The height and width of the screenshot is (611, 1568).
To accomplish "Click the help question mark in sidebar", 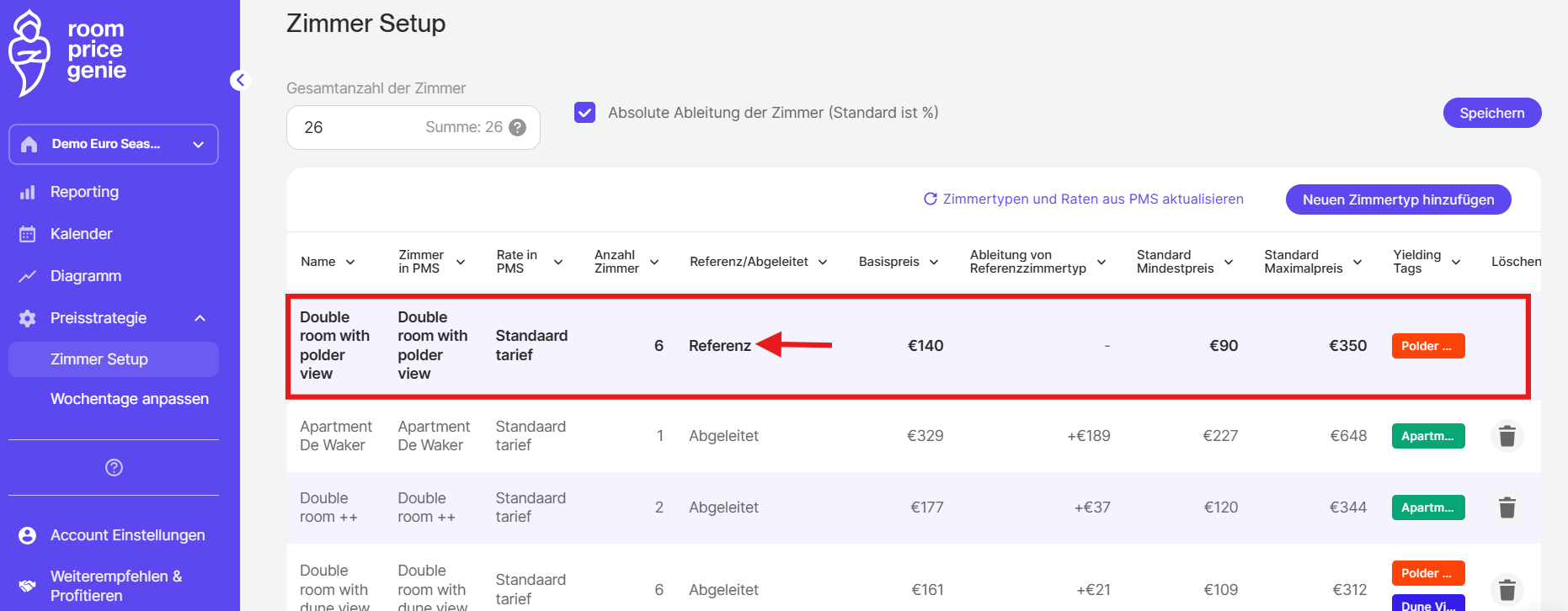I will (x=114, y=468).
